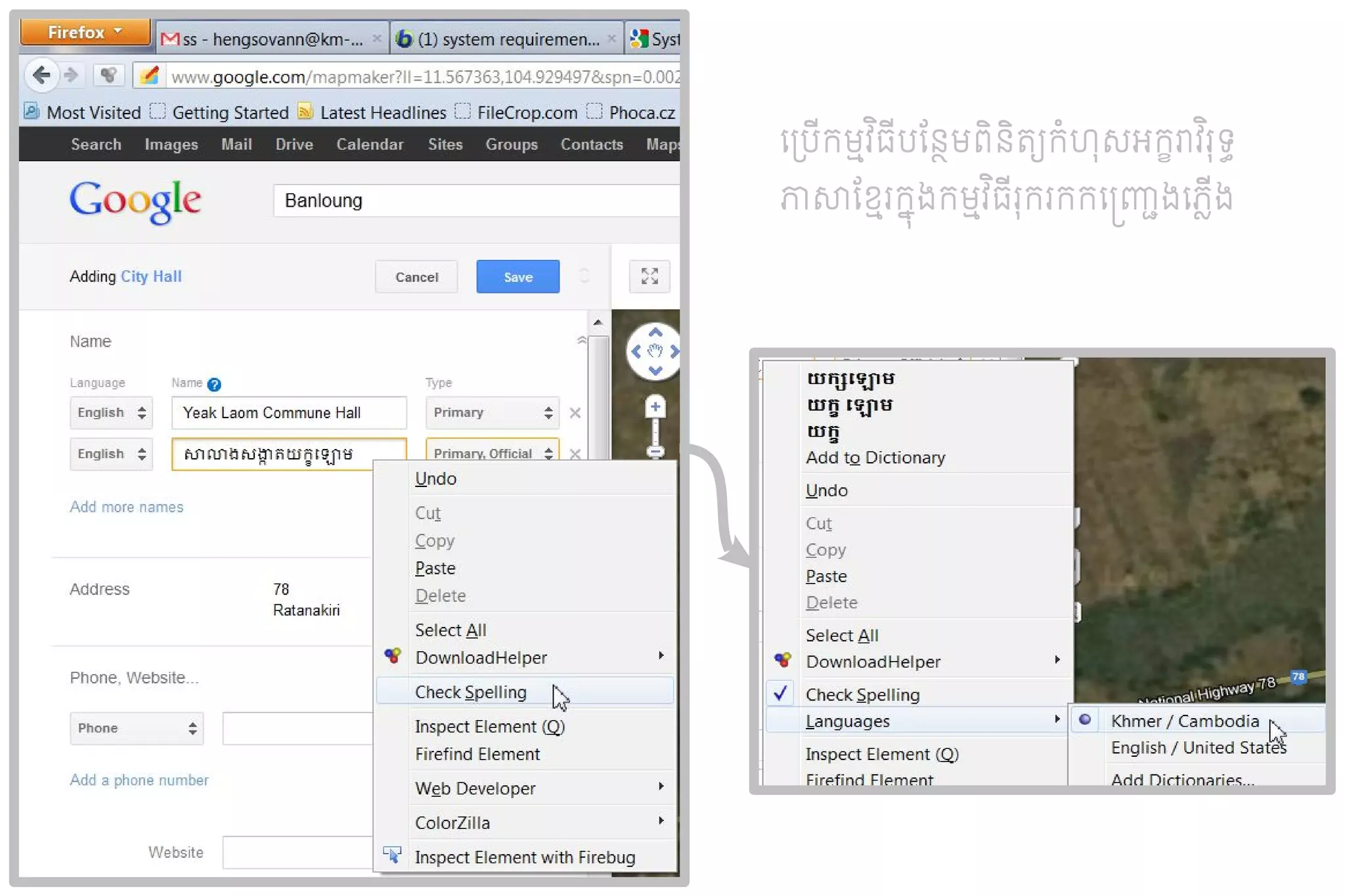Click DownloadHelper icon in right context menu

782,660
